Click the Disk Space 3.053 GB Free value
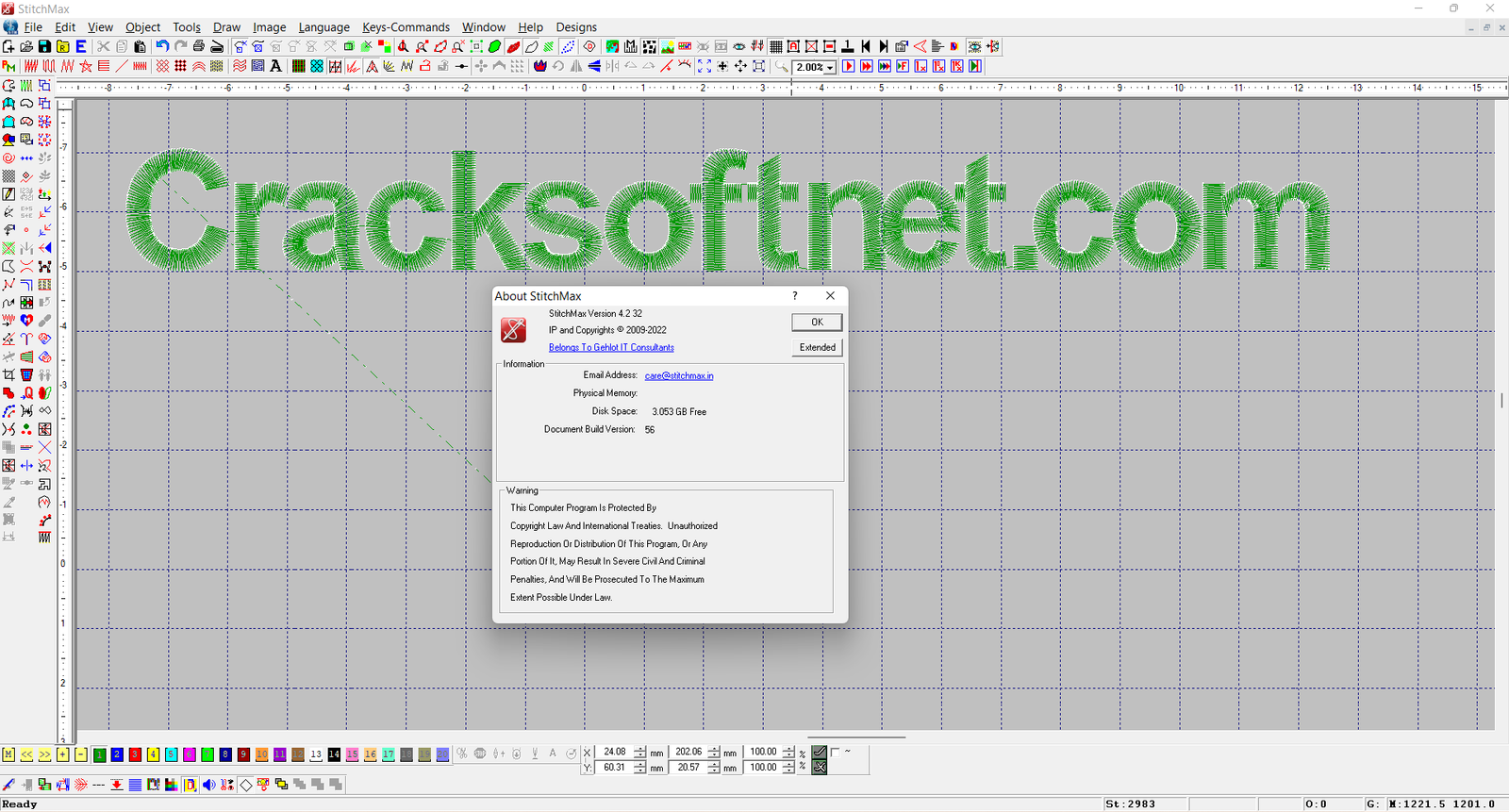 pyautogui.click(x=679, y=411)
